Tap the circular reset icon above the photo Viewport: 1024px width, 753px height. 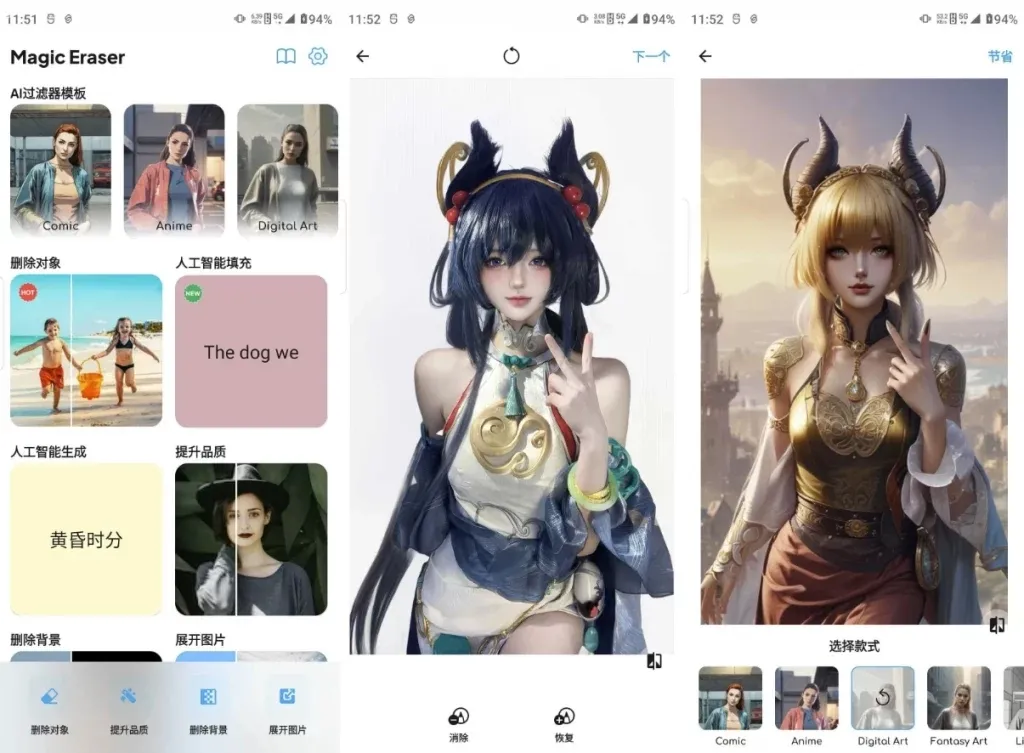click(x=511, y=56)
